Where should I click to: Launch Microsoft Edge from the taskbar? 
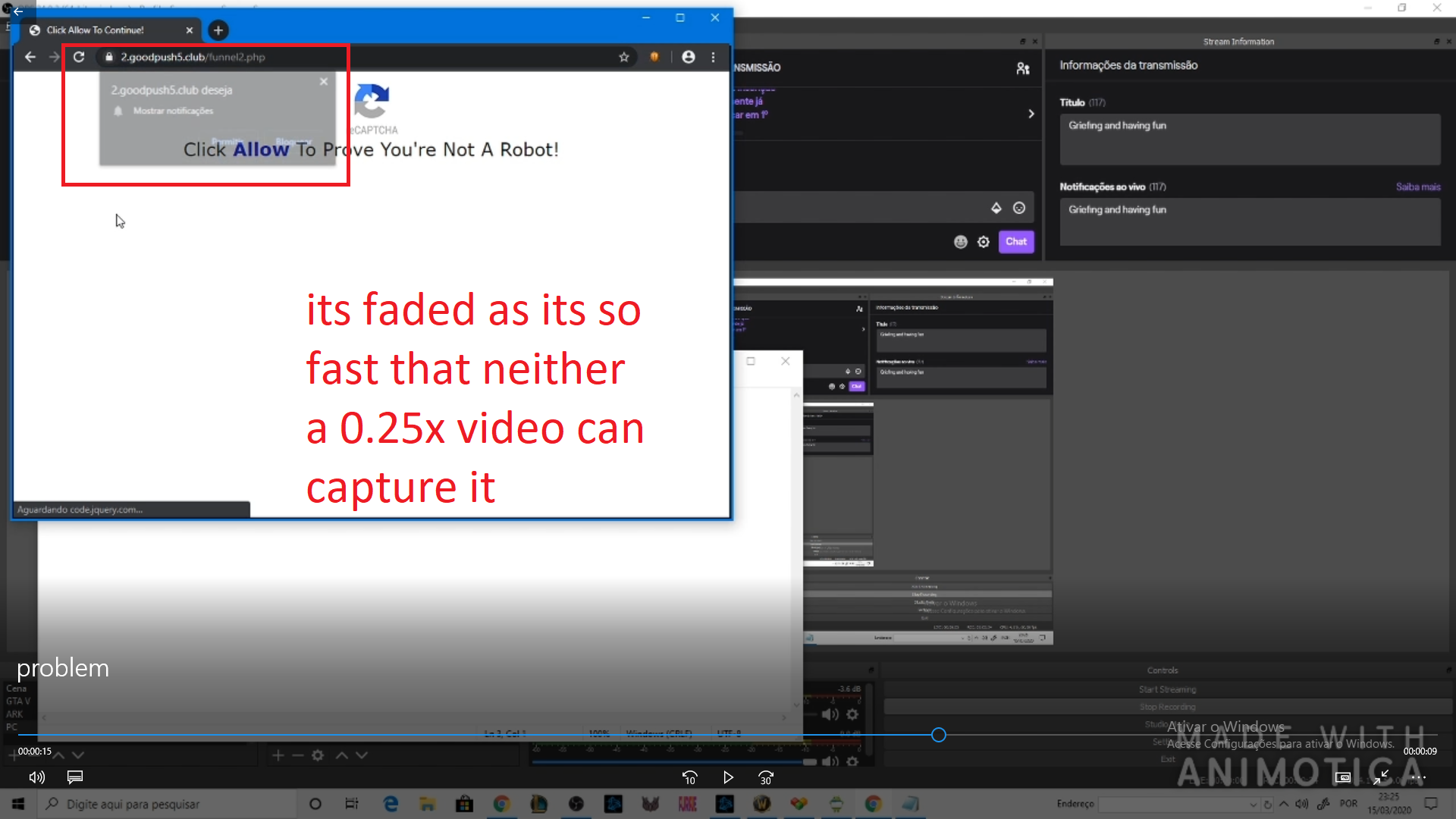tap(391, 804)
